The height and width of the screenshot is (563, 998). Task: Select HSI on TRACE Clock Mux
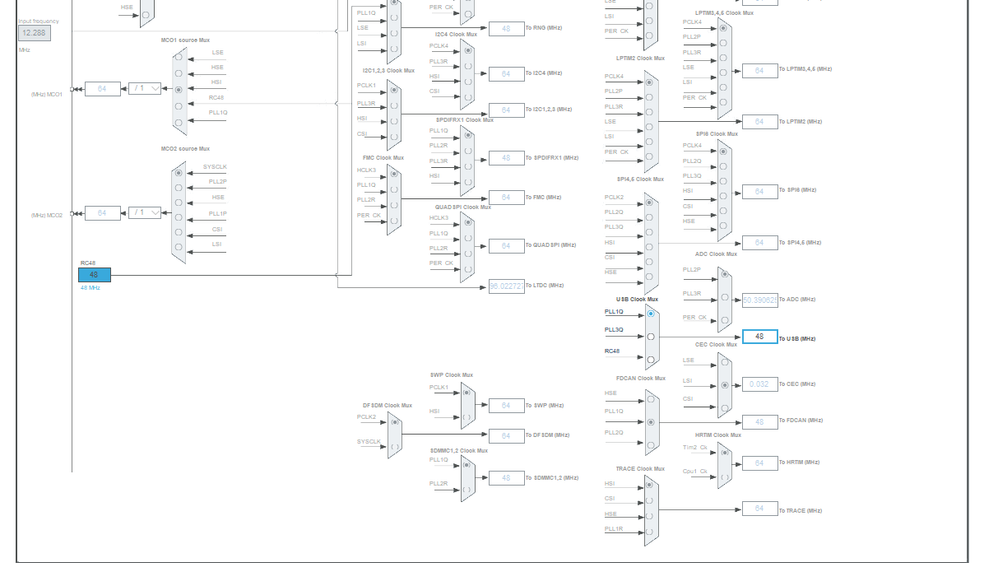649,485
